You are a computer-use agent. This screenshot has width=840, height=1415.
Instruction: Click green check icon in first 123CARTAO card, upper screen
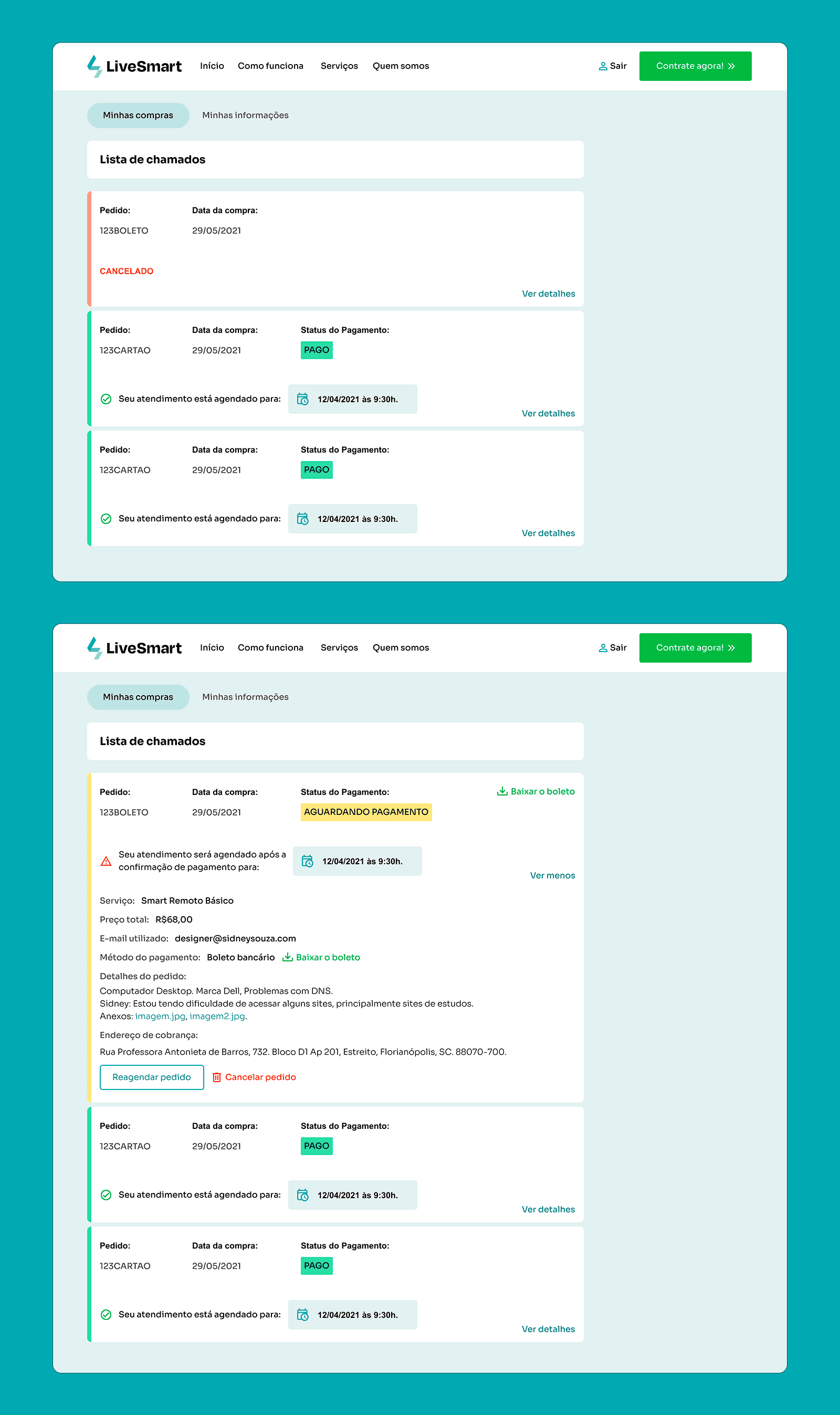pyautogui.click(x=106, y=399)
